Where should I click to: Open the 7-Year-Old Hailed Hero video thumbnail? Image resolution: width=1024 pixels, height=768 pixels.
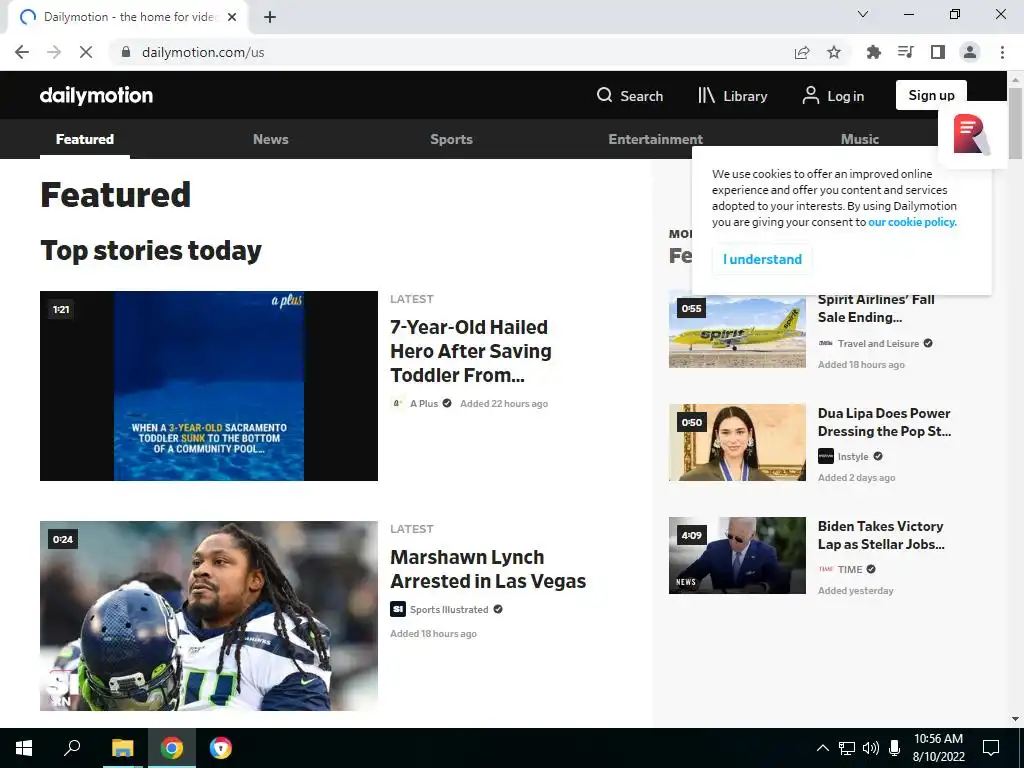[209, 386]
